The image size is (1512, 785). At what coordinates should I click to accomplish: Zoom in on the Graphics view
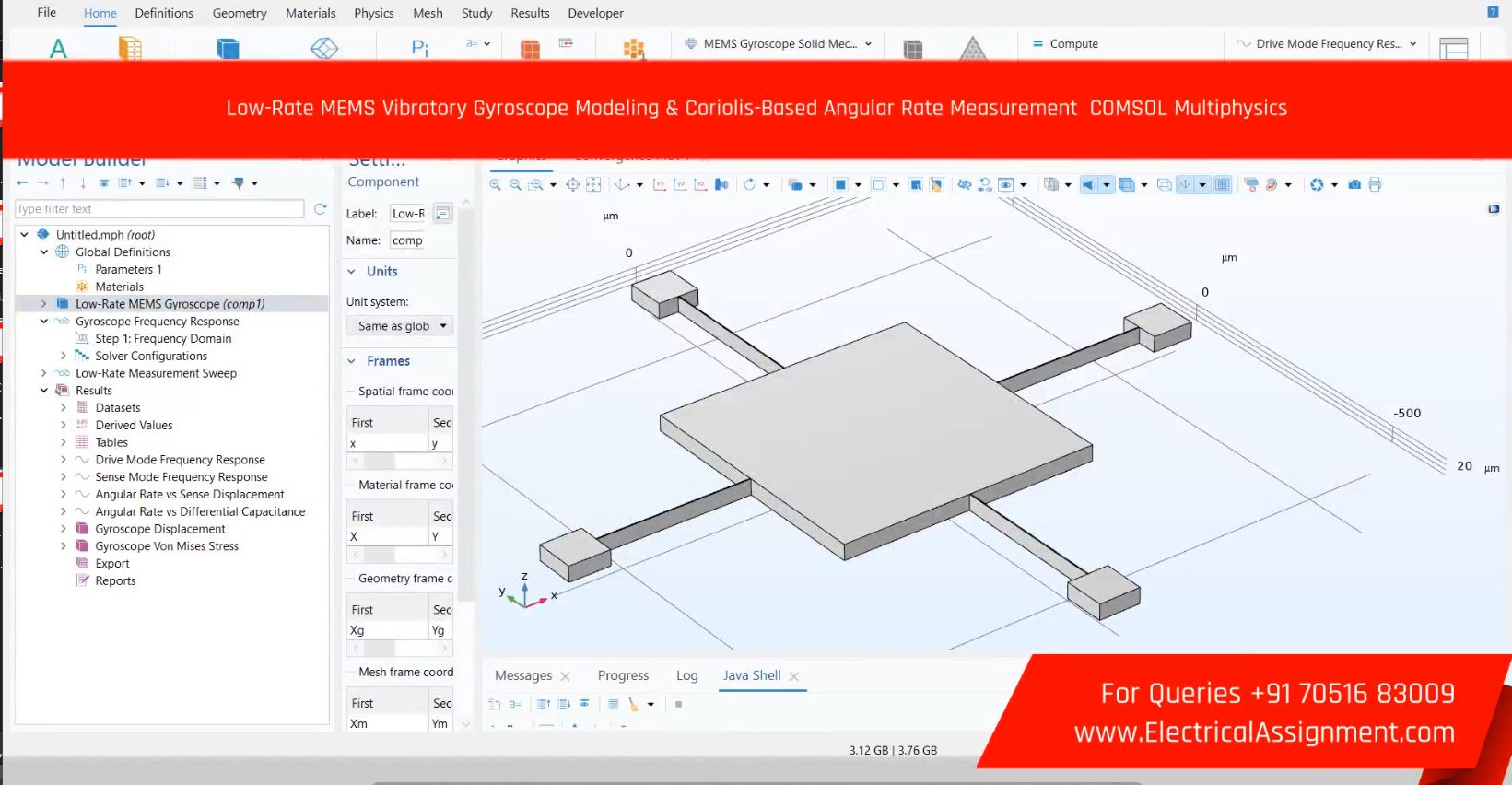[495, 184]
